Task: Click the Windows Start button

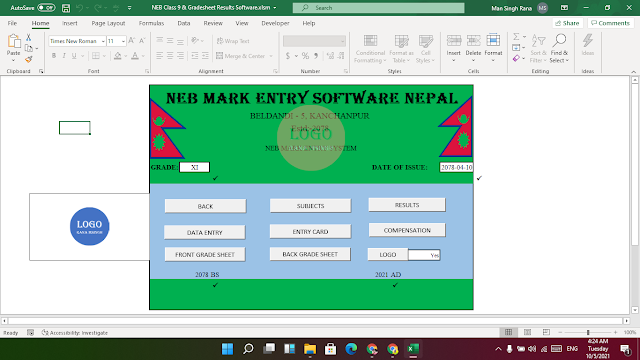Action: point(227,349)
